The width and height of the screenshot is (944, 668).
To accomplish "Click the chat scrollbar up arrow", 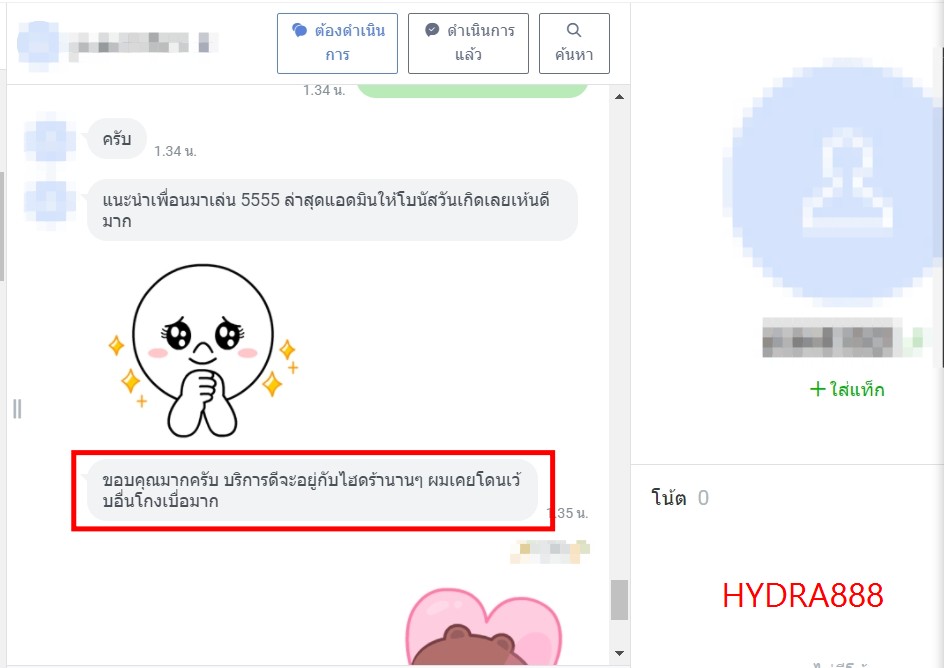I will point(619,97).
